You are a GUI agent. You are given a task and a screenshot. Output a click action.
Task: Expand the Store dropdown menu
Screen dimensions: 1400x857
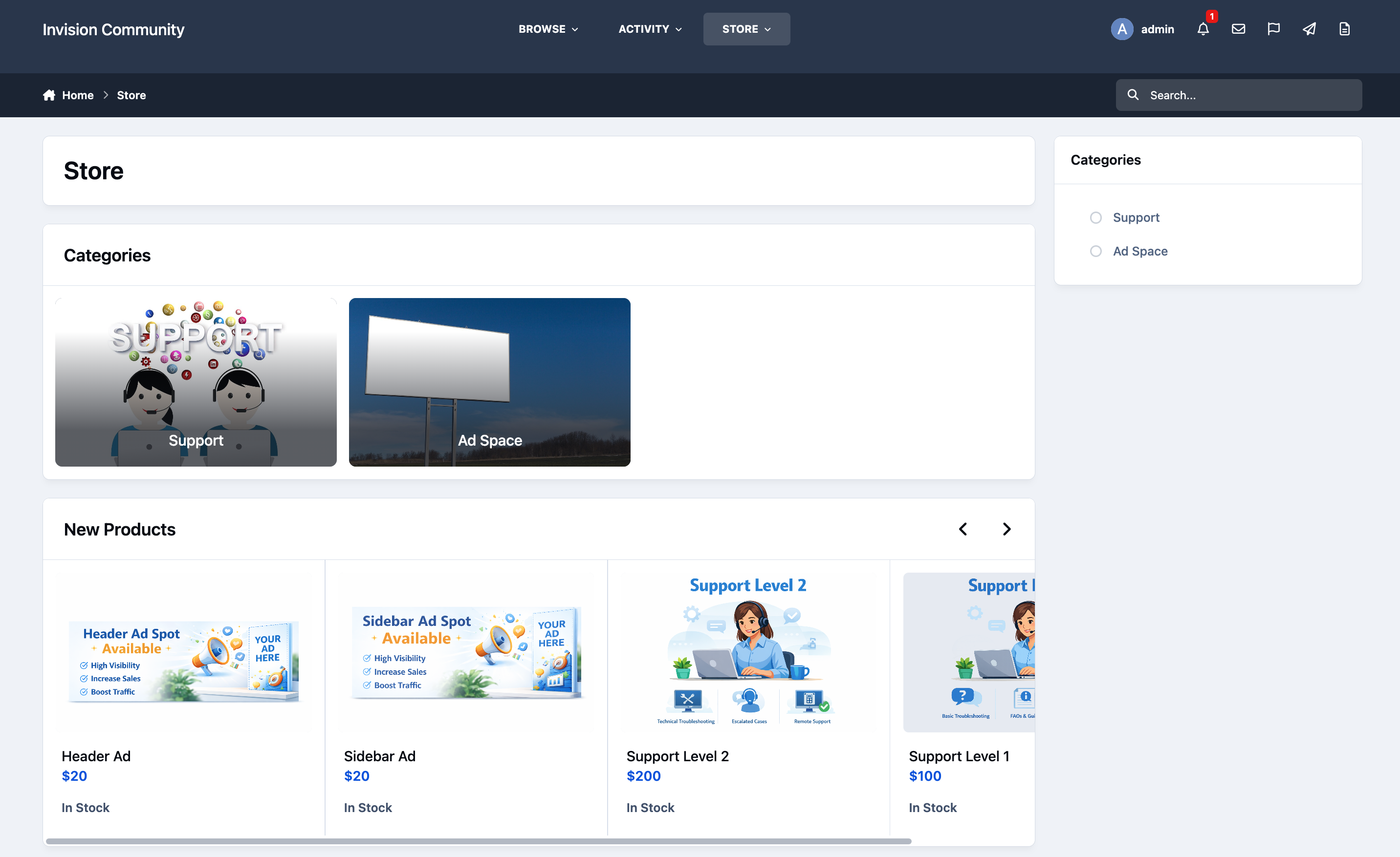point(746,29)
